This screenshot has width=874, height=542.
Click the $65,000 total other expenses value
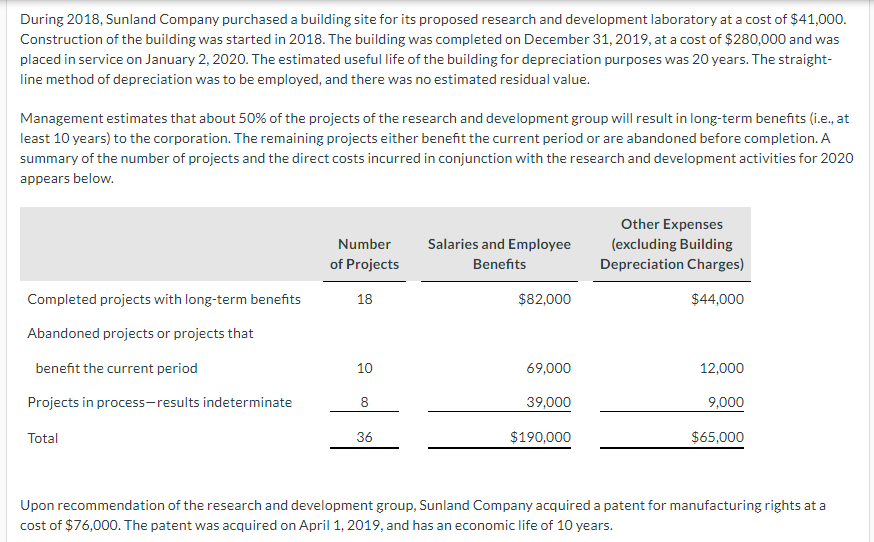(717, 437)
